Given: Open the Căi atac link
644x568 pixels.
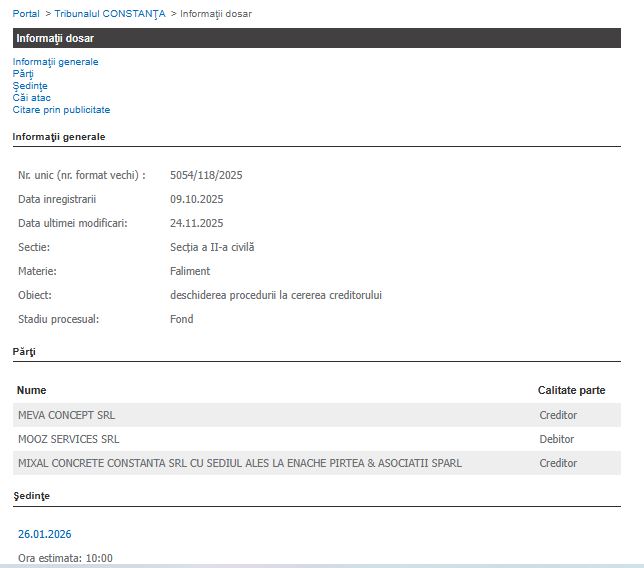Looking at the screenshot, I should click(32, 98).
